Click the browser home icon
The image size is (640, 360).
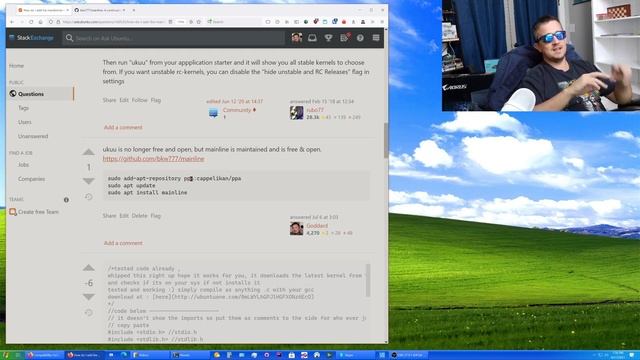(40, 22)
